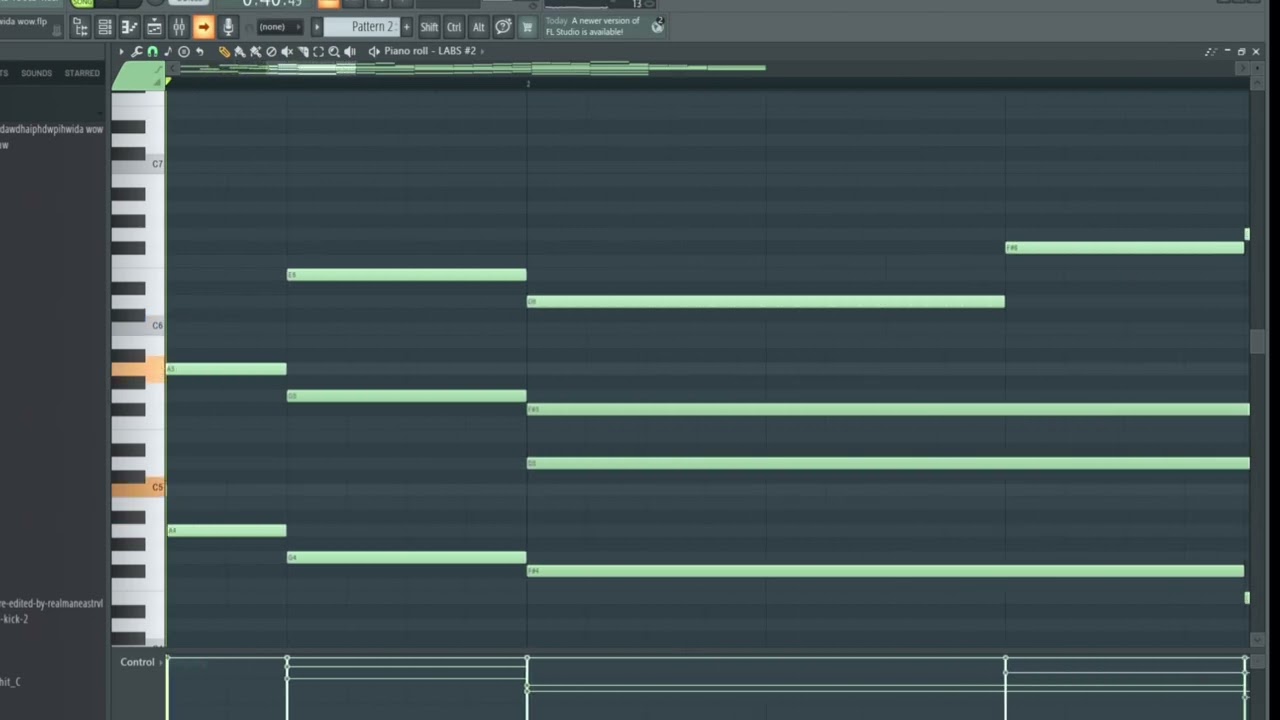Open the mixer view icon
This screenshot has height=720, width=1280.
(179, 27)
